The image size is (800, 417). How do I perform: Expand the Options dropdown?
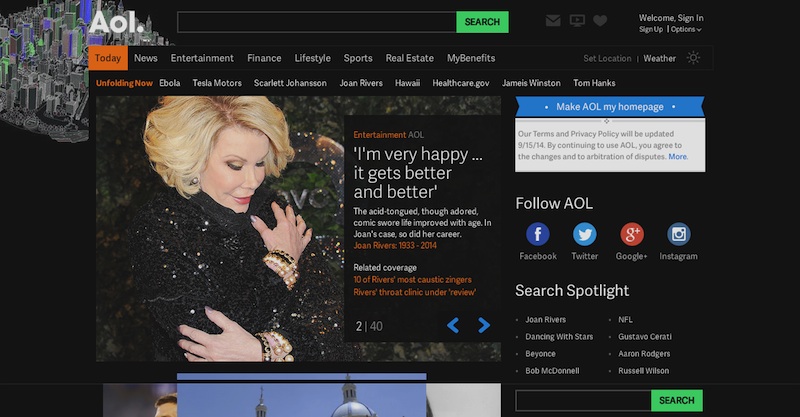click(x=686, y=30)
